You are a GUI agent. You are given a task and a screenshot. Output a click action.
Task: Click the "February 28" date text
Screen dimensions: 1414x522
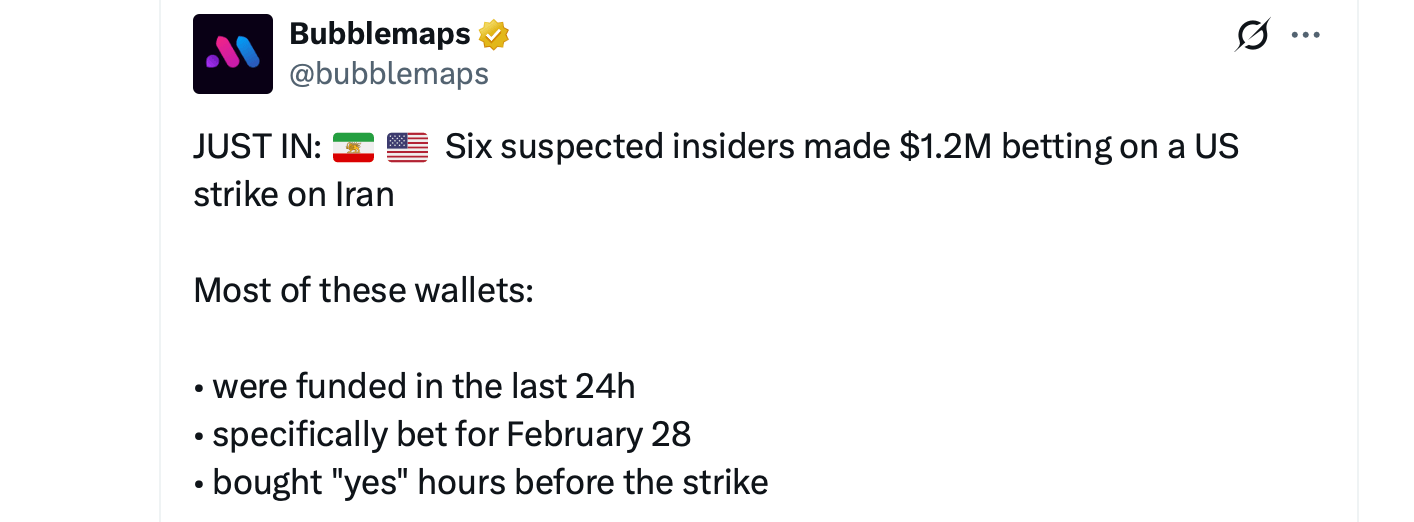coord(599,434)
